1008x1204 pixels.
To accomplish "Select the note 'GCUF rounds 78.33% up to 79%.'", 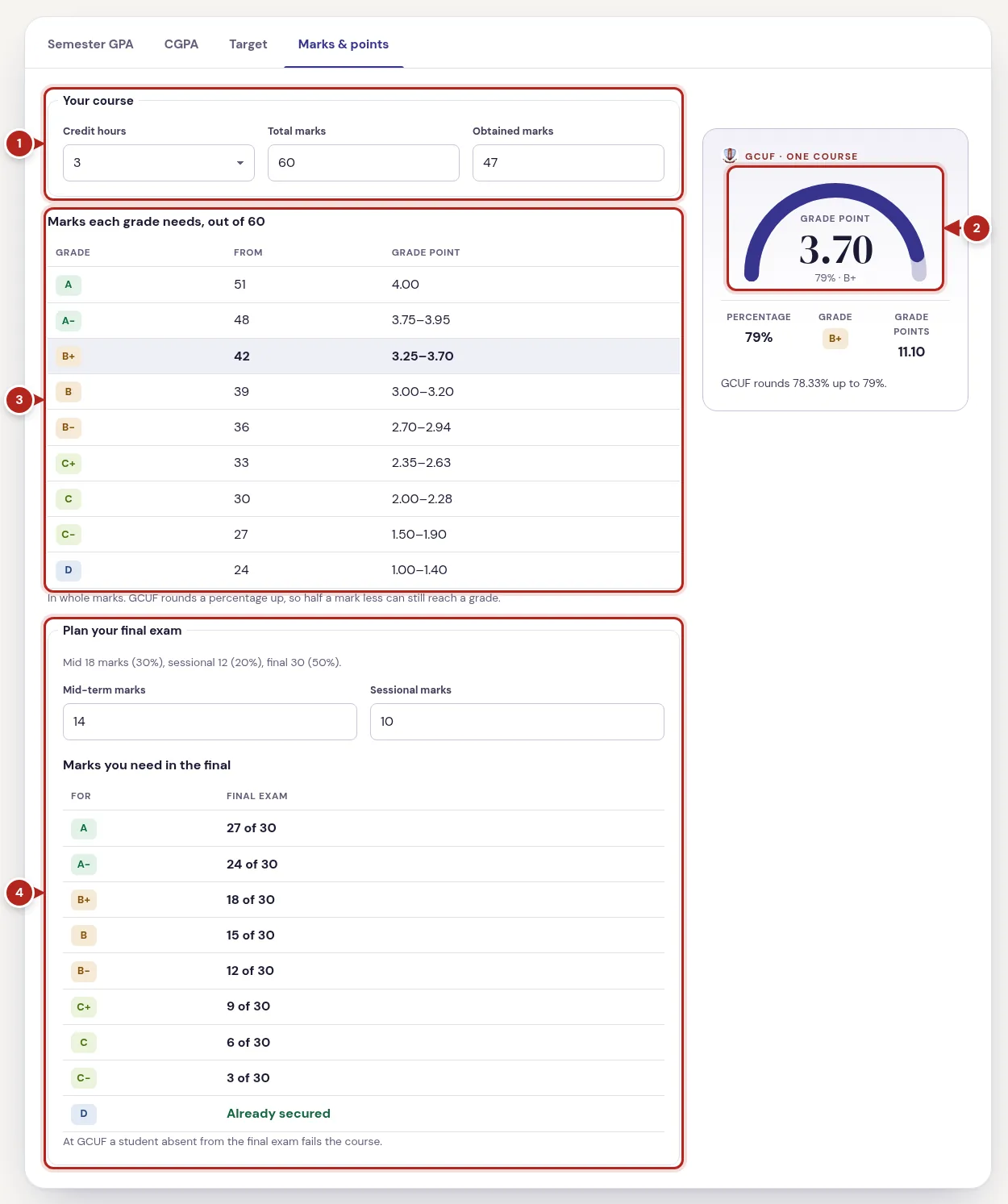I will [x=803, y=383].
